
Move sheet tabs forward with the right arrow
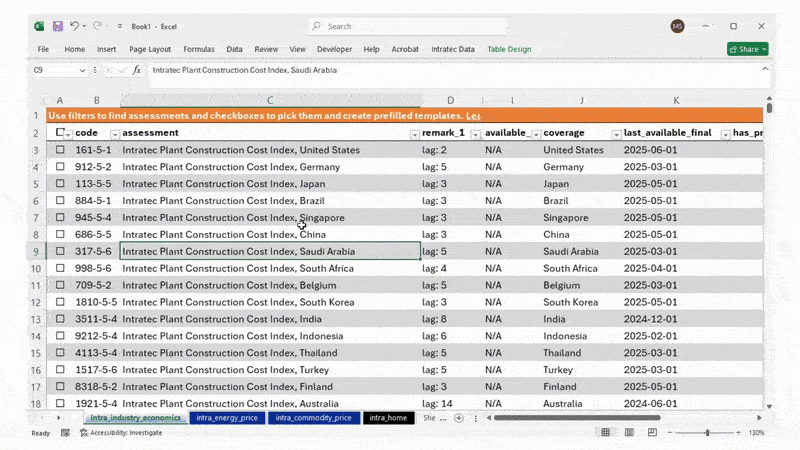coord(58,418)
